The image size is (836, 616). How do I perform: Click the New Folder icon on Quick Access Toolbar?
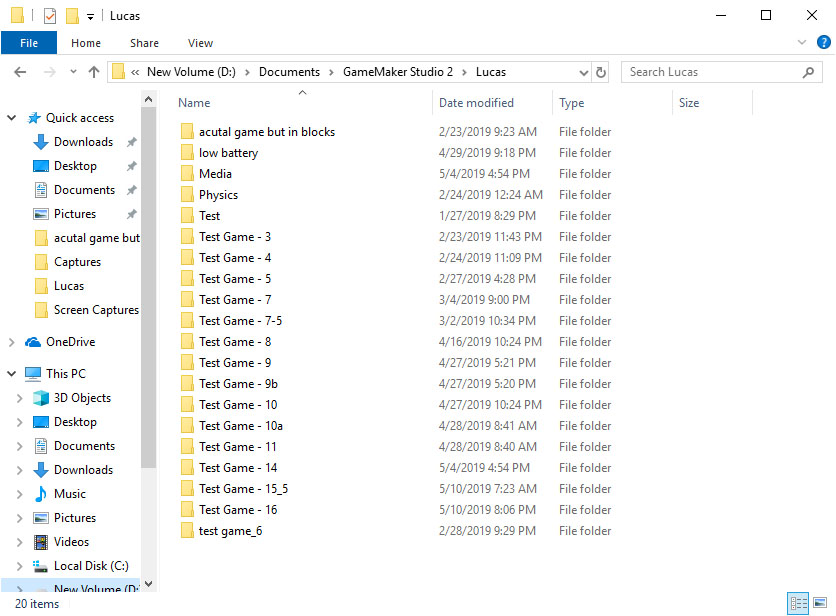71,15
